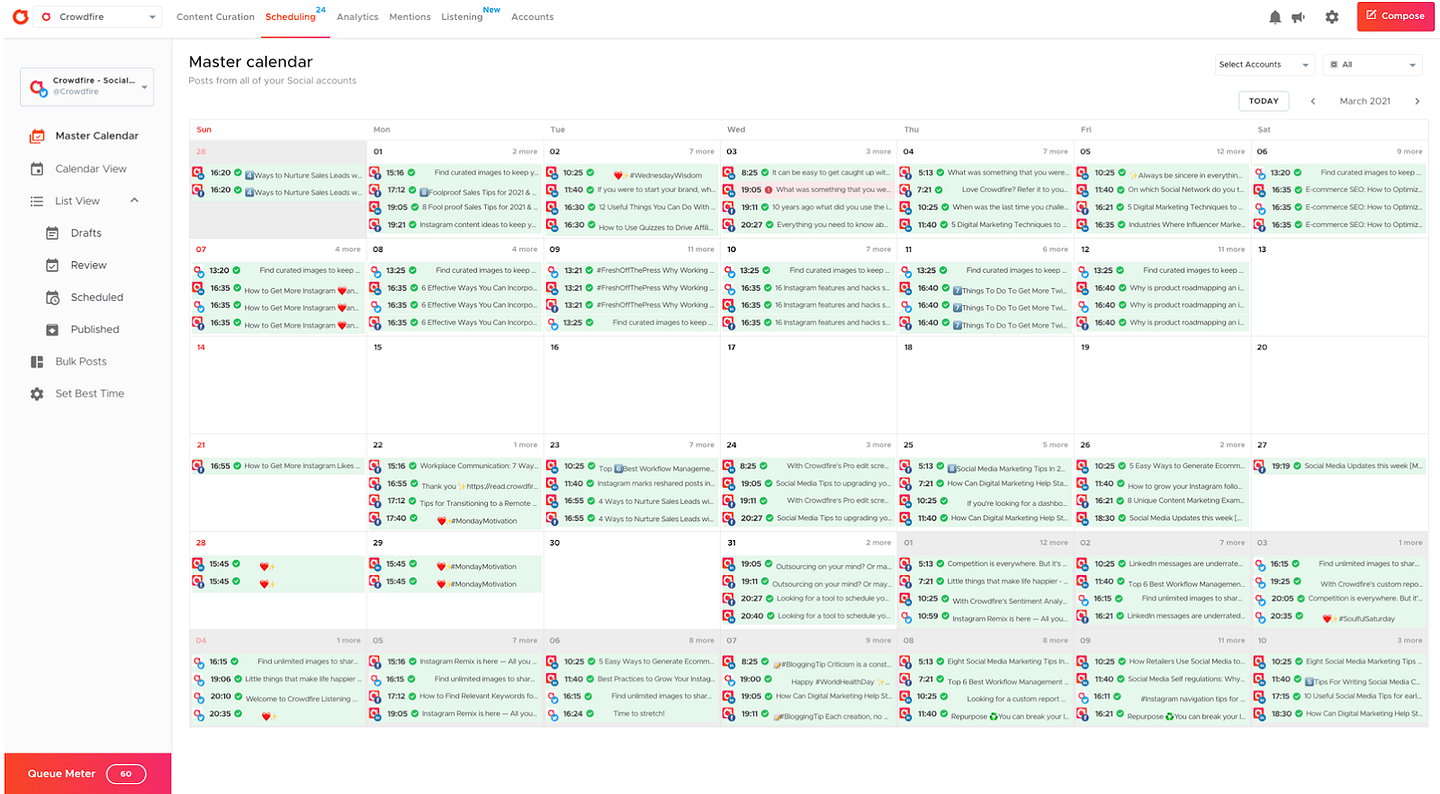The height and width of the screenshot is (794, 1440).
Task: Show "1 more" post on Mon 22
Action: (526, 445)
